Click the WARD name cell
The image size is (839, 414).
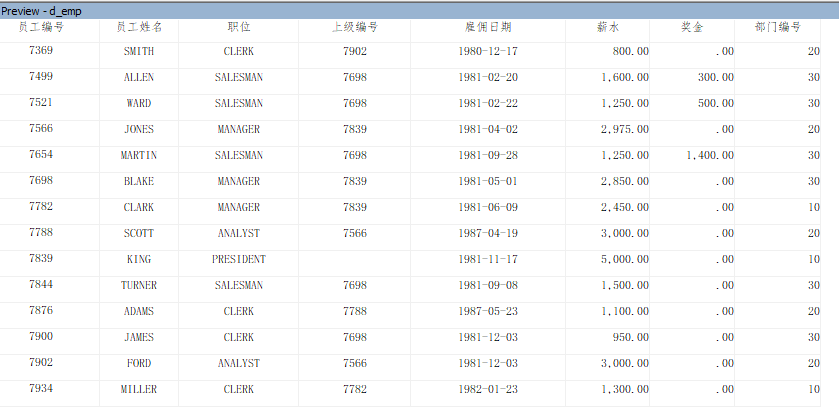pos(139,103)
